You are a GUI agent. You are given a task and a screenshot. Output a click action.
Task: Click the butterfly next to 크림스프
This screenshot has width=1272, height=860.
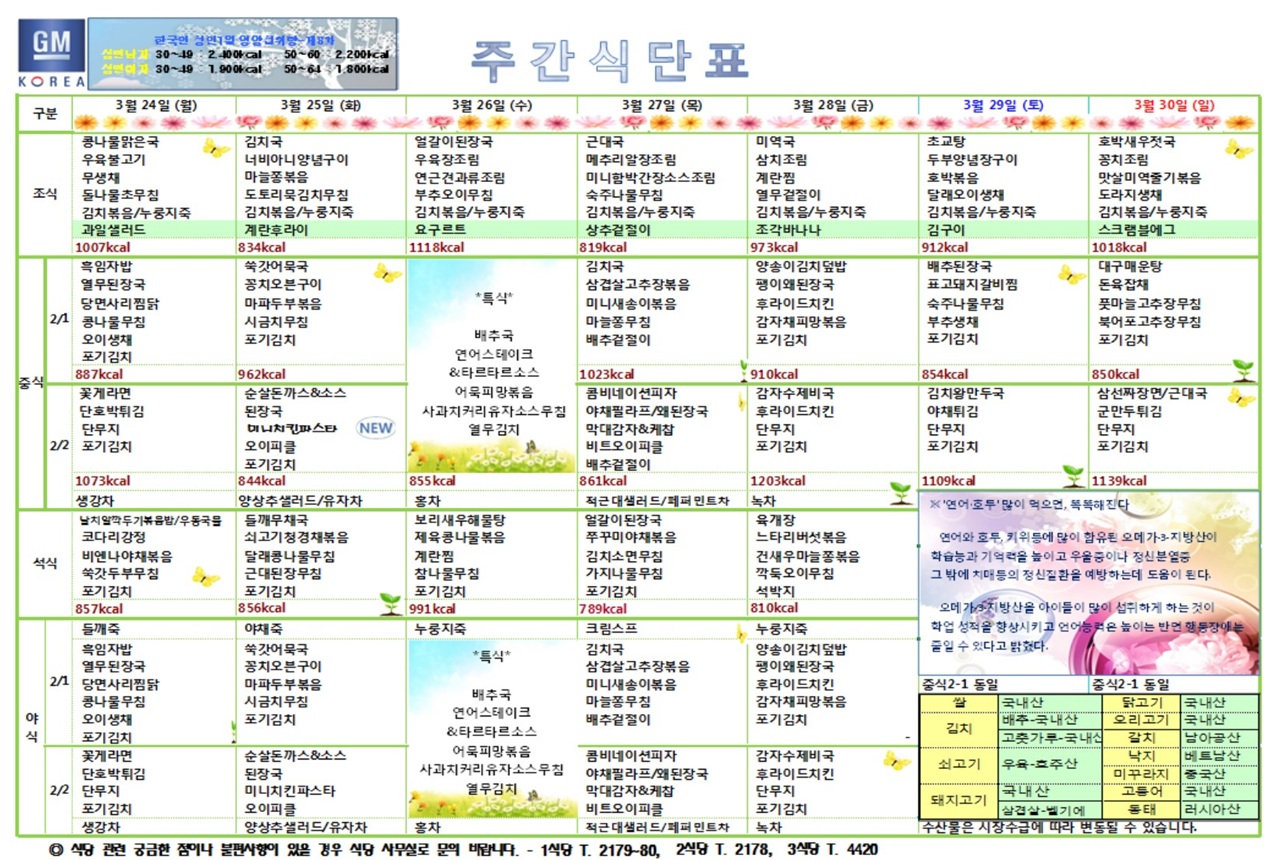point(740,633)
